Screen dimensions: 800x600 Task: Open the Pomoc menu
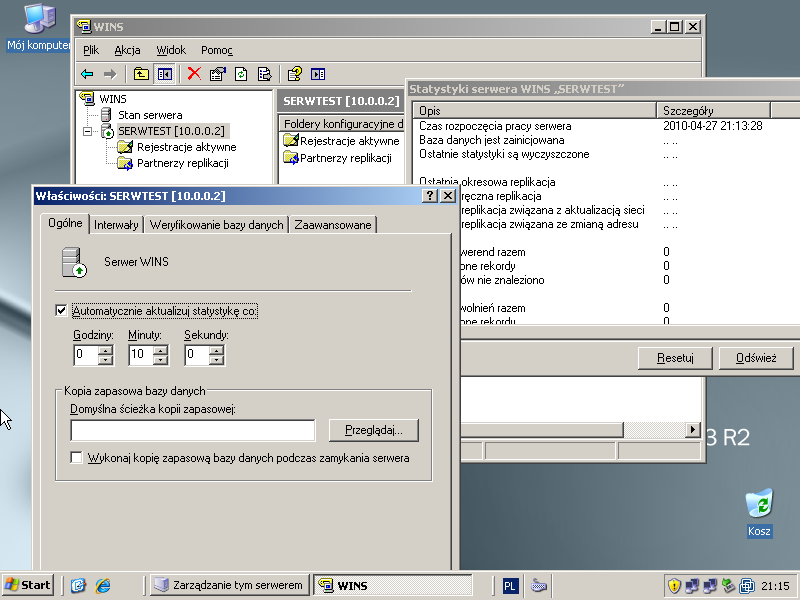(217, 50)
